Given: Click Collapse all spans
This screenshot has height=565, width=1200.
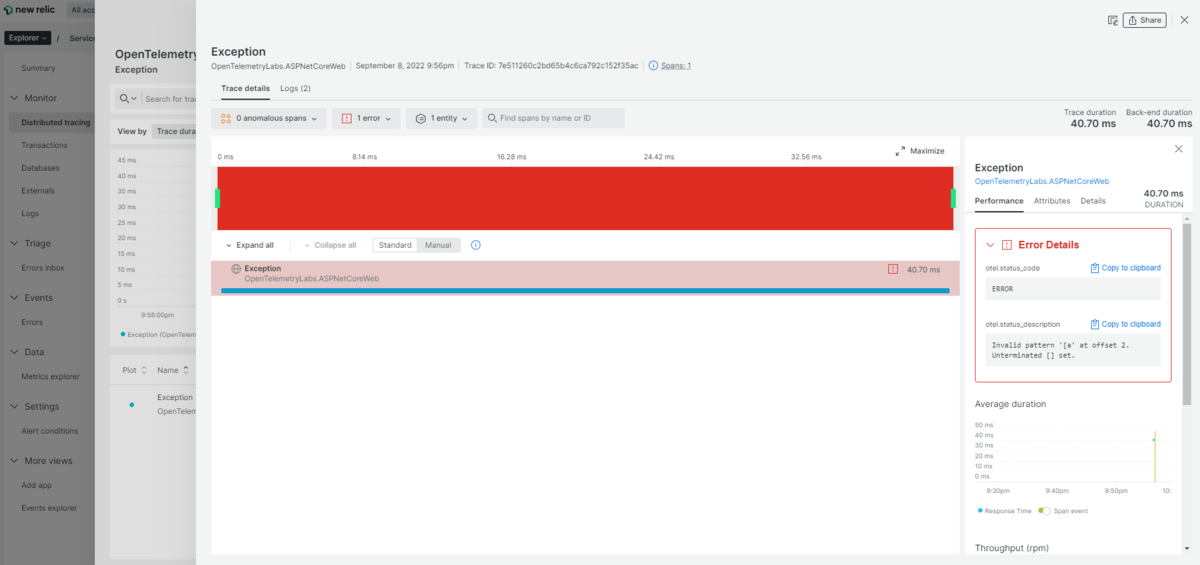Looking at the screenshot, I should [x=330, y=245].
